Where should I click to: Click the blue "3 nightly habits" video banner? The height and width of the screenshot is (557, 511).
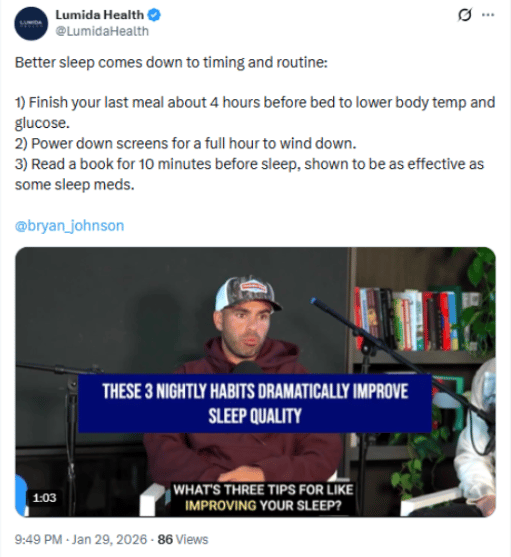255,403
